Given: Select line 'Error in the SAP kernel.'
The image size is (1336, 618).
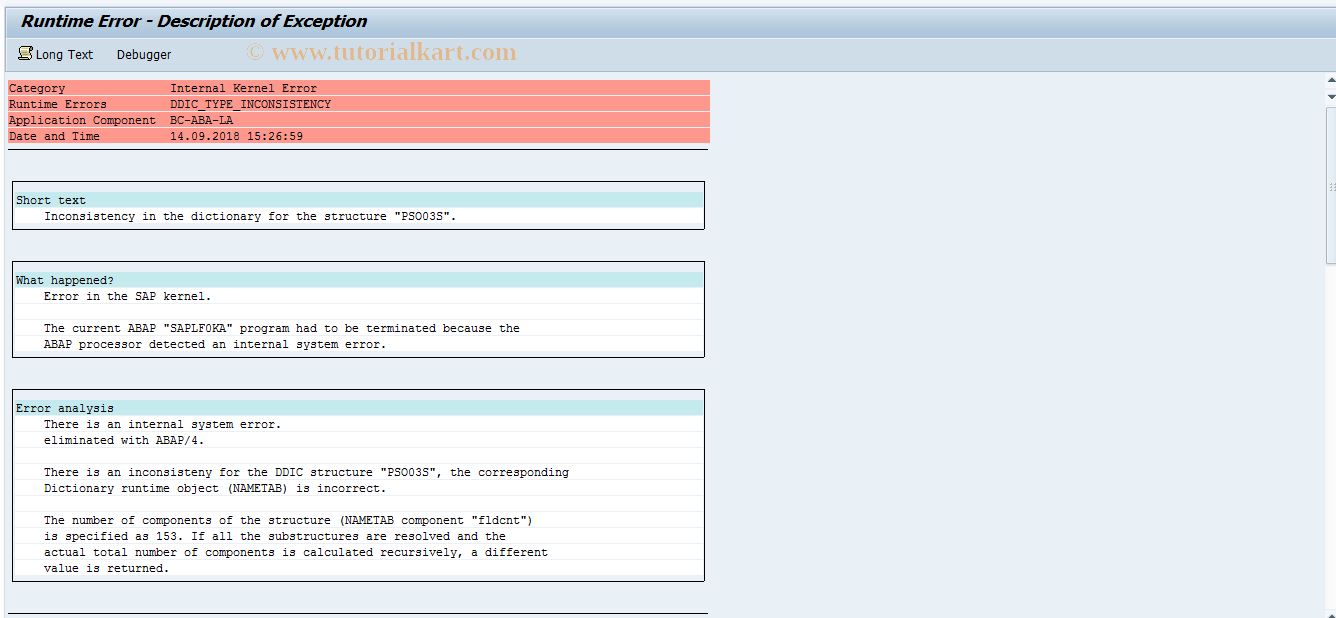Looking at the screenshot, I should pos(127,296).
